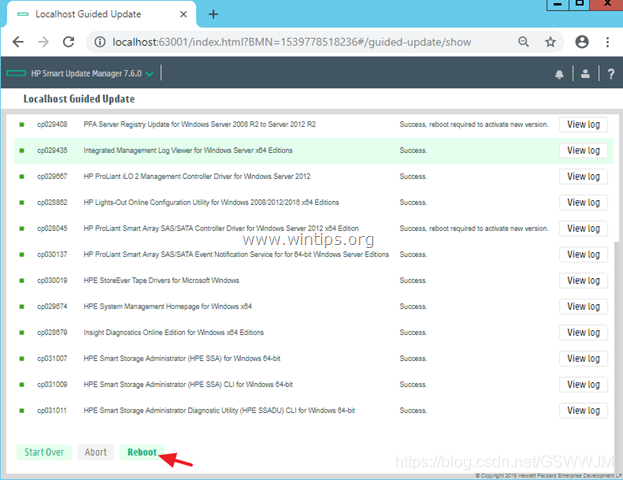
Task: Open the user session icon in SUM header
Action: coord(585,74)
